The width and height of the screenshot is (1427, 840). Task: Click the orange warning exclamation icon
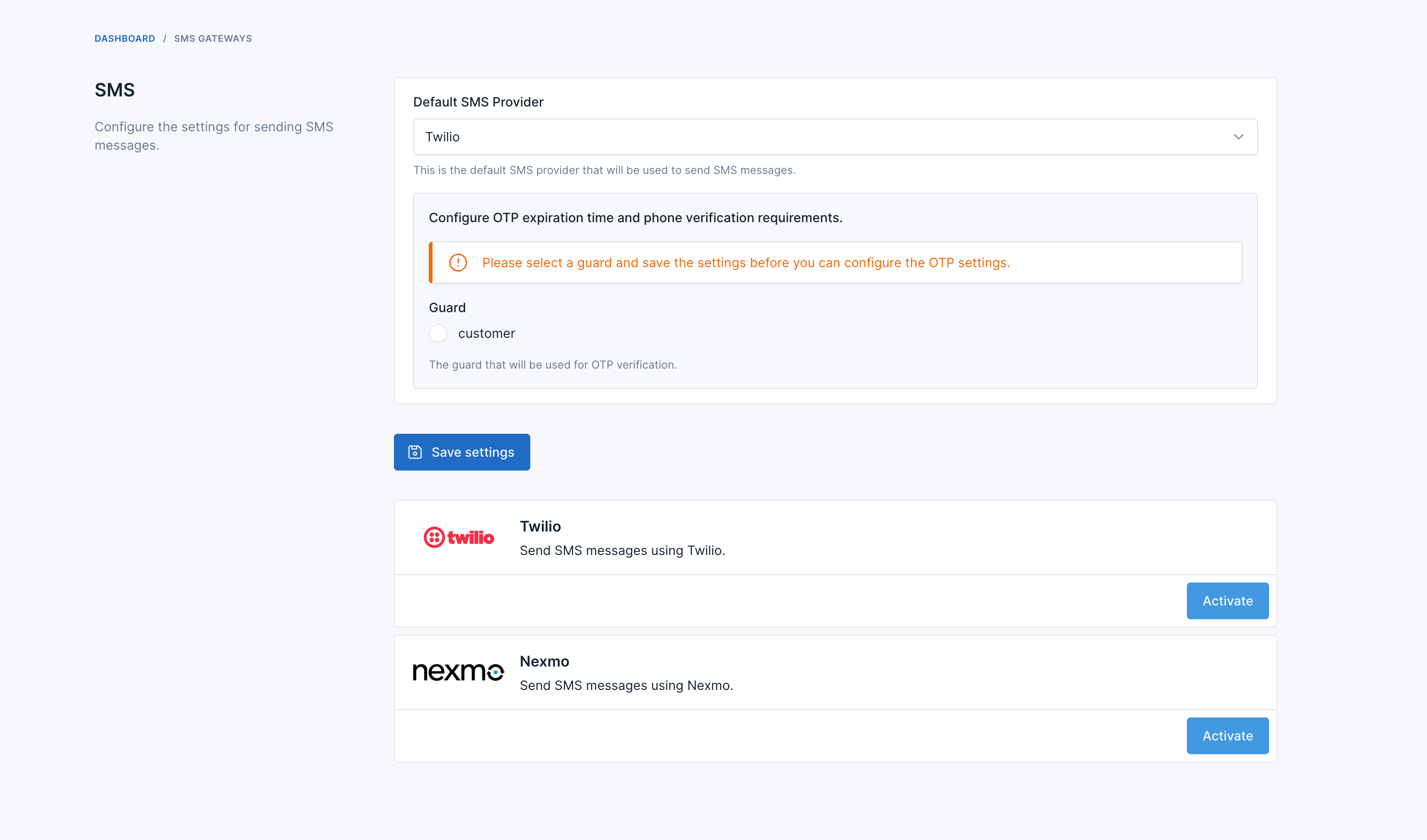[458, 263]
